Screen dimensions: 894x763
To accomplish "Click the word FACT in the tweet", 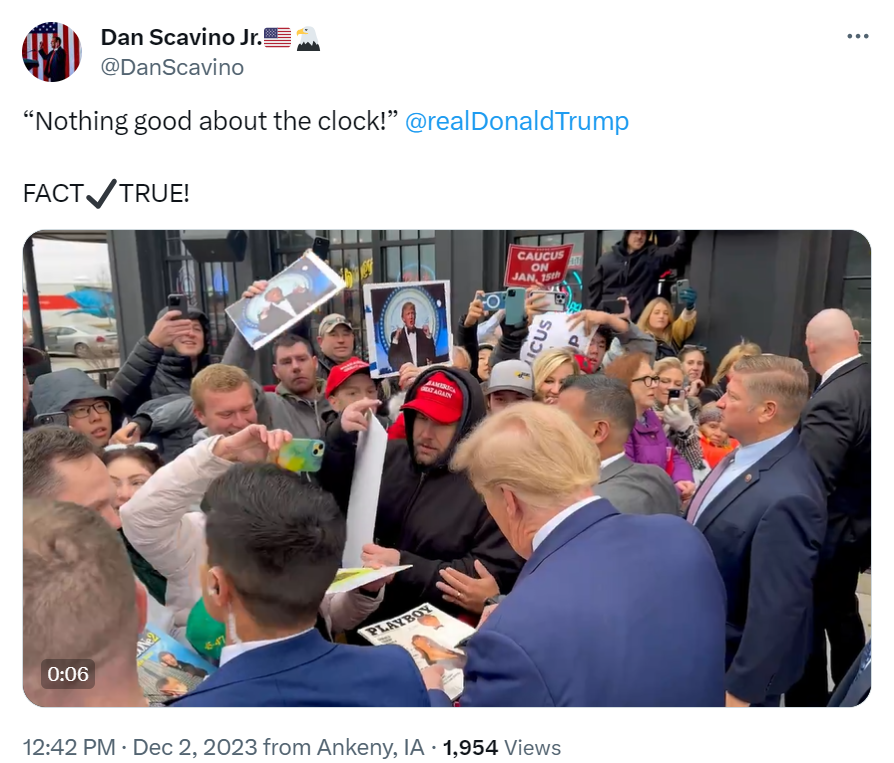I will [x=54, y=193].
